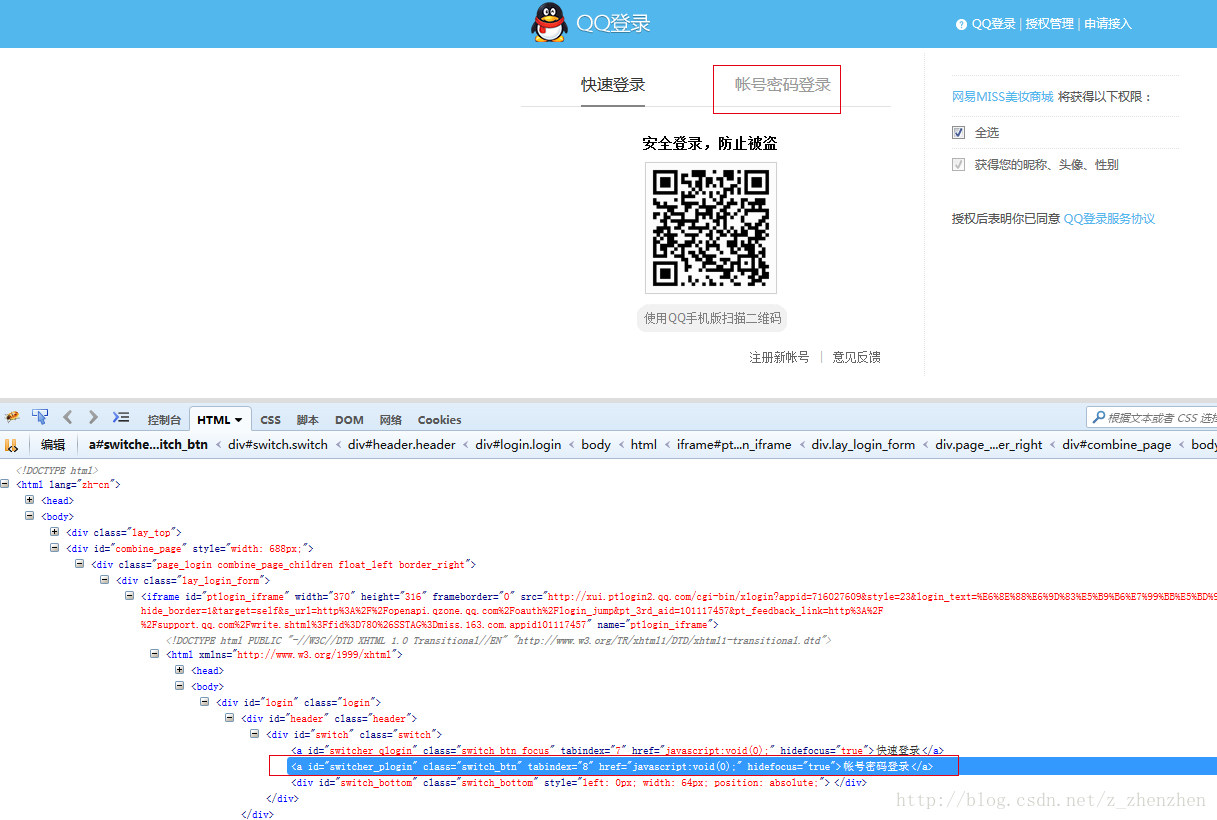Image resolution: width=1217 pixels, height=820 pixels.
Task: Select breadcrumb a#switche...itch_btn
Action: (149, 445)
